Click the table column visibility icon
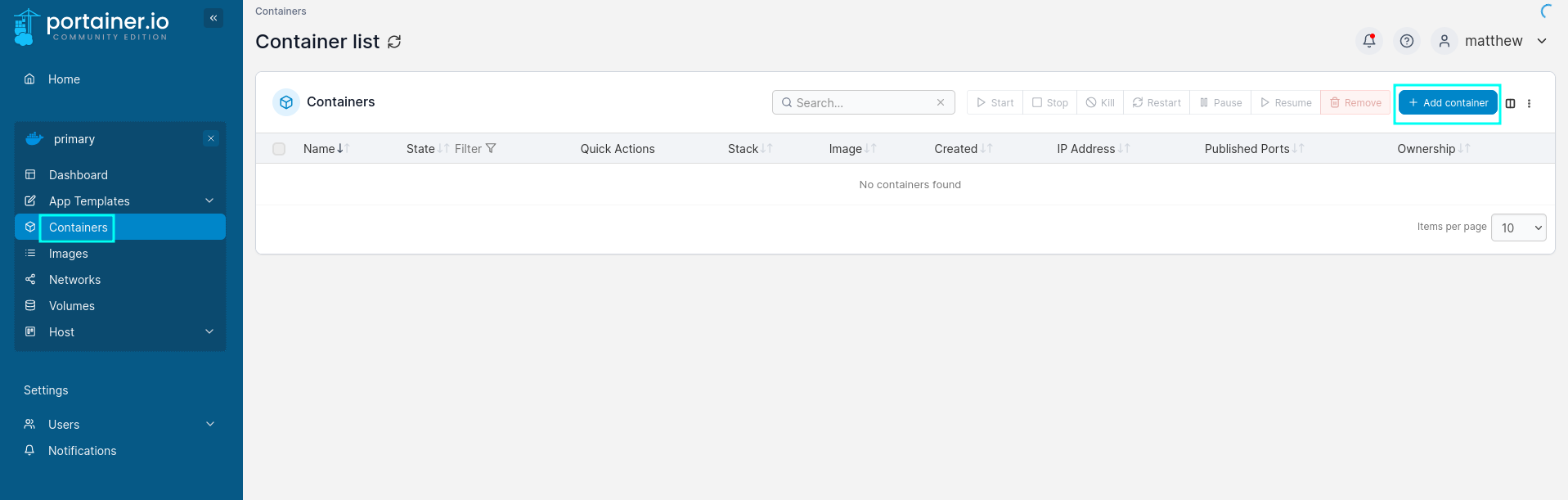Screen dimensions: 1568x500 [1510, 103]
